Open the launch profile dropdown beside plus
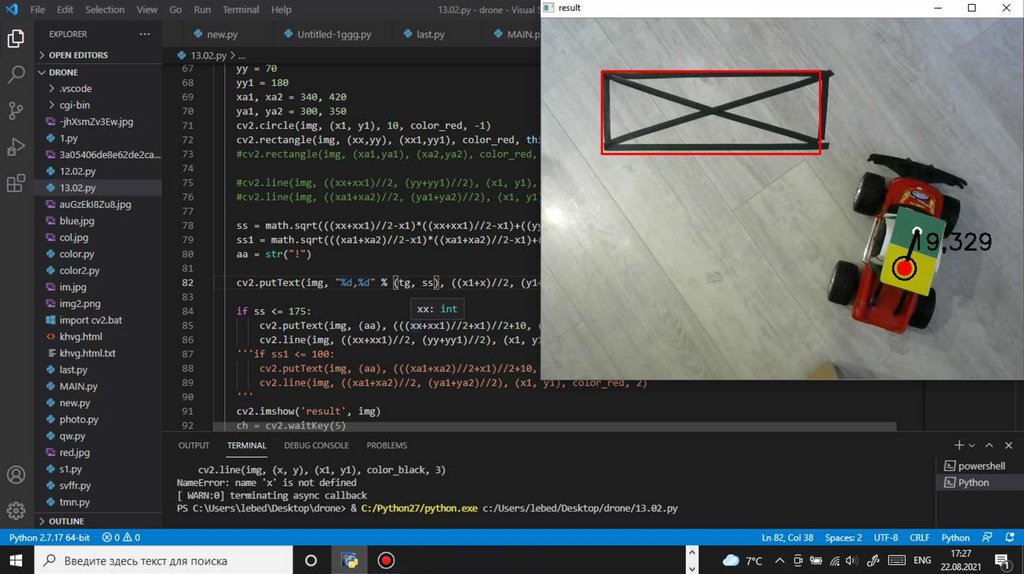 click(x=971, y=445)
